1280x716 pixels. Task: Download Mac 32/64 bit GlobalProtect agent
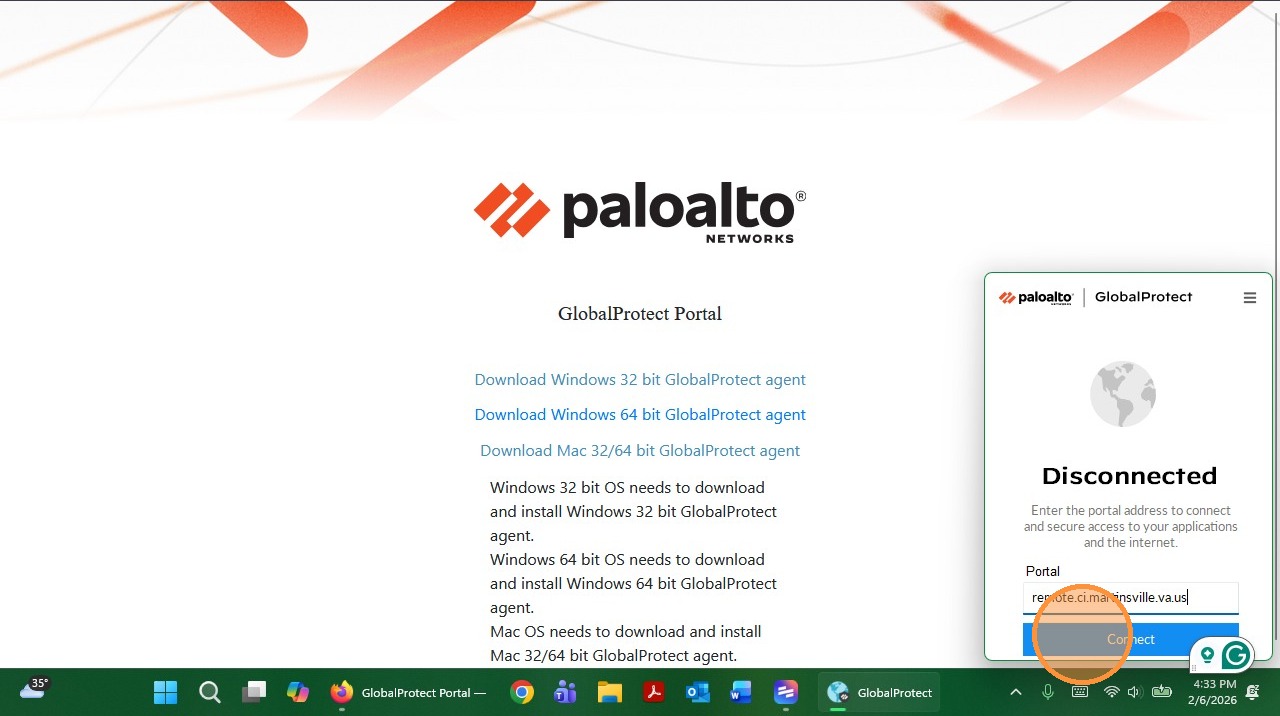click(x=640, y=451)
